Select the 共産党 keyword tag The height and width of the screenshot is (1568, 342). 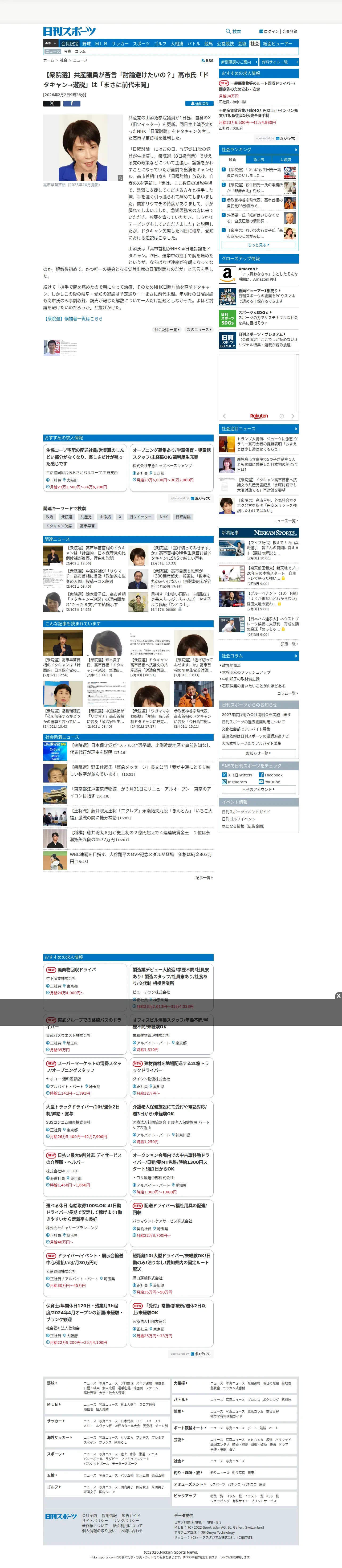pyautogui.click(x=86, y=517)
